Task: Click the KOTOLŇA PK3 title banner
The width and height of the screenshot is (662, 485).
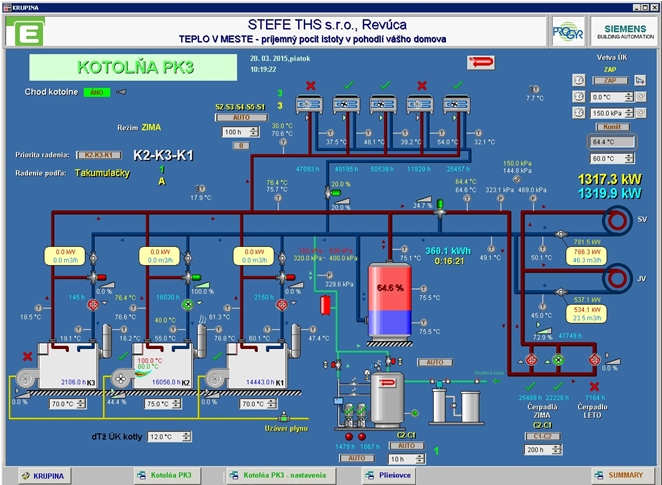Action: [x=133, y=68]
